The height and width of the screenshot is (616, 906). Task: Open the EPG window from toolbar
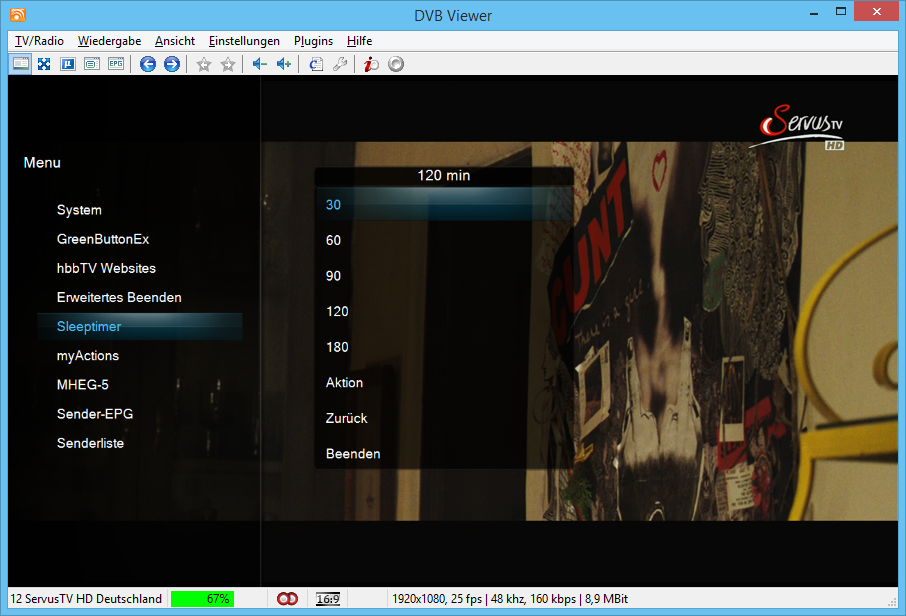click(x=116, y=64)
